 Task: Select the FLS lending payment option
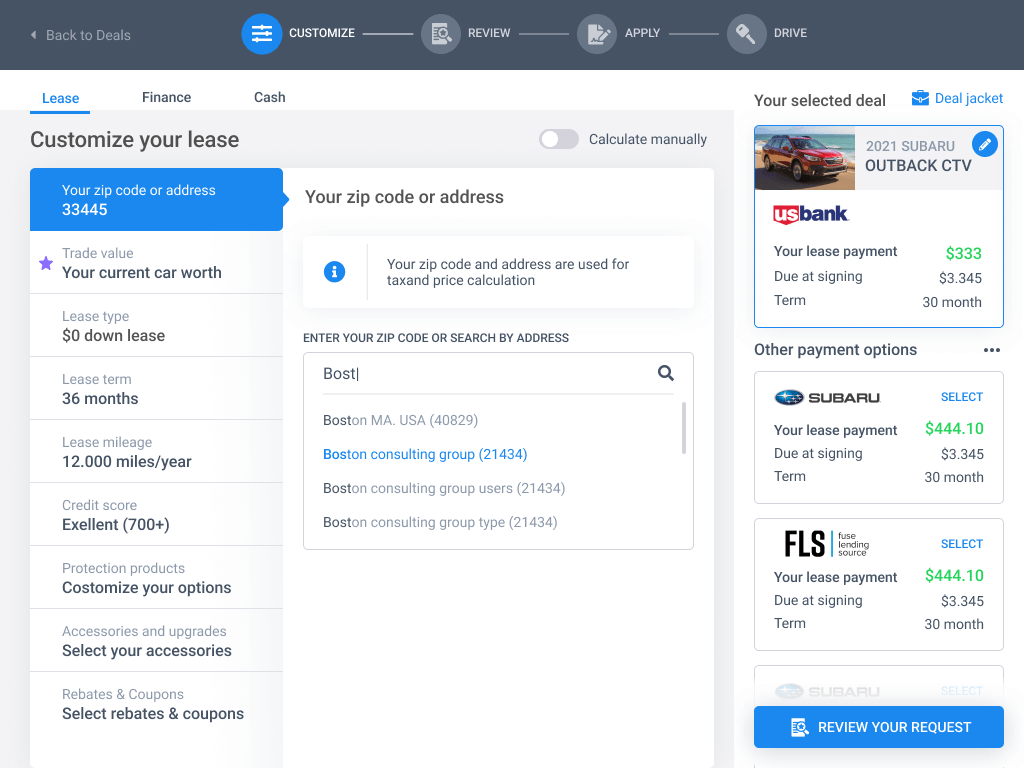(961, 544)
